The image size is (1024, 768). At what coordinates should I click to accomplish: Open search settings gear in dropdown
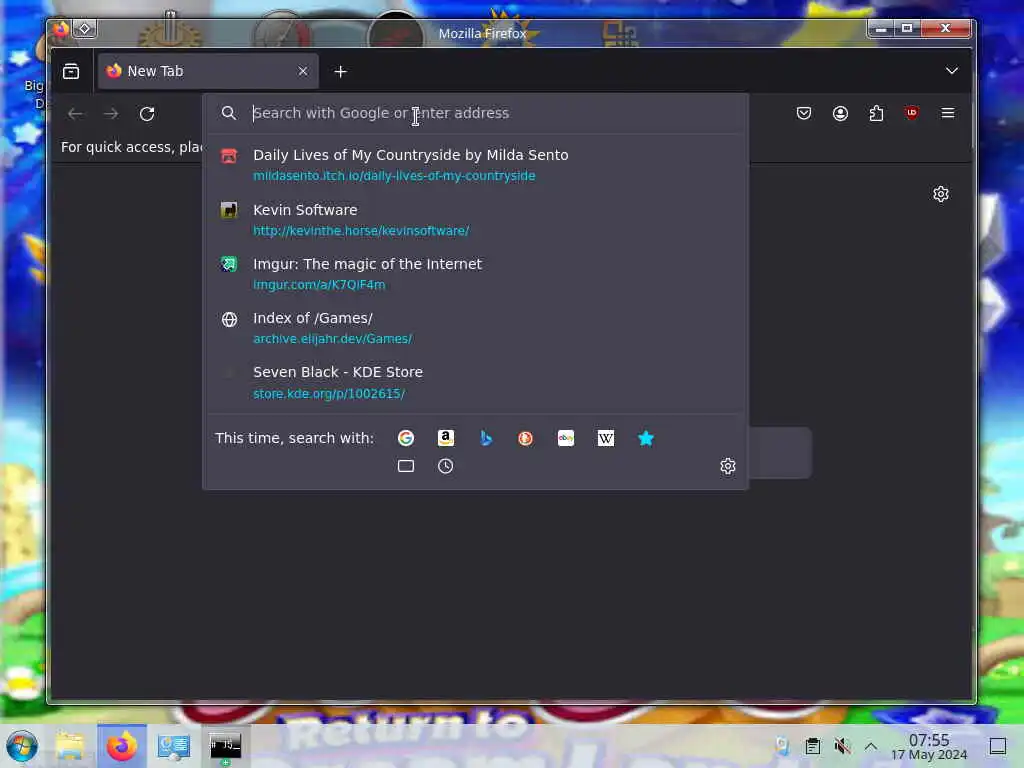(728, 466)
